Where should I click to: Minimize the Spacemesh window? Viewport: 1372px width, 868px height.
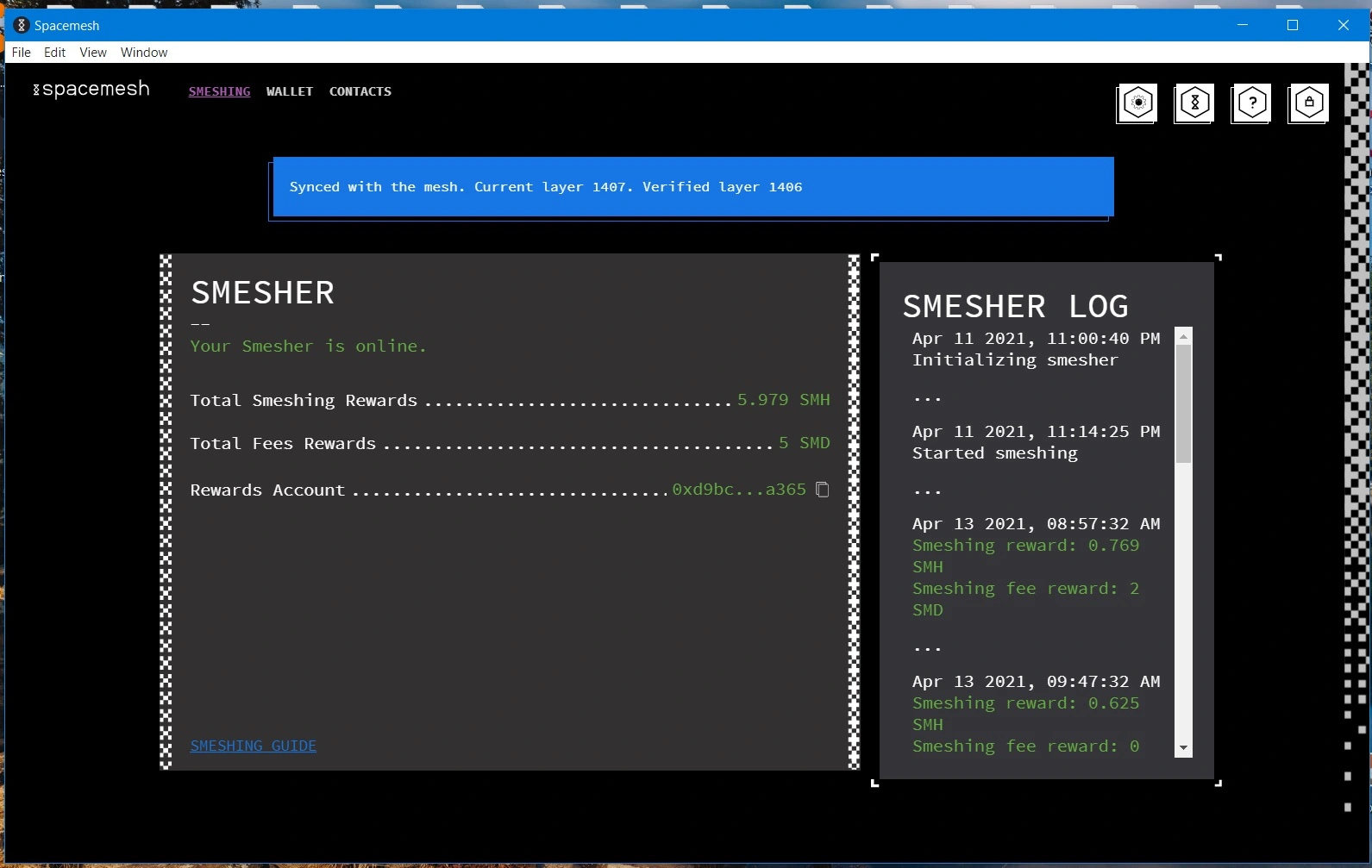point(1243,25)
